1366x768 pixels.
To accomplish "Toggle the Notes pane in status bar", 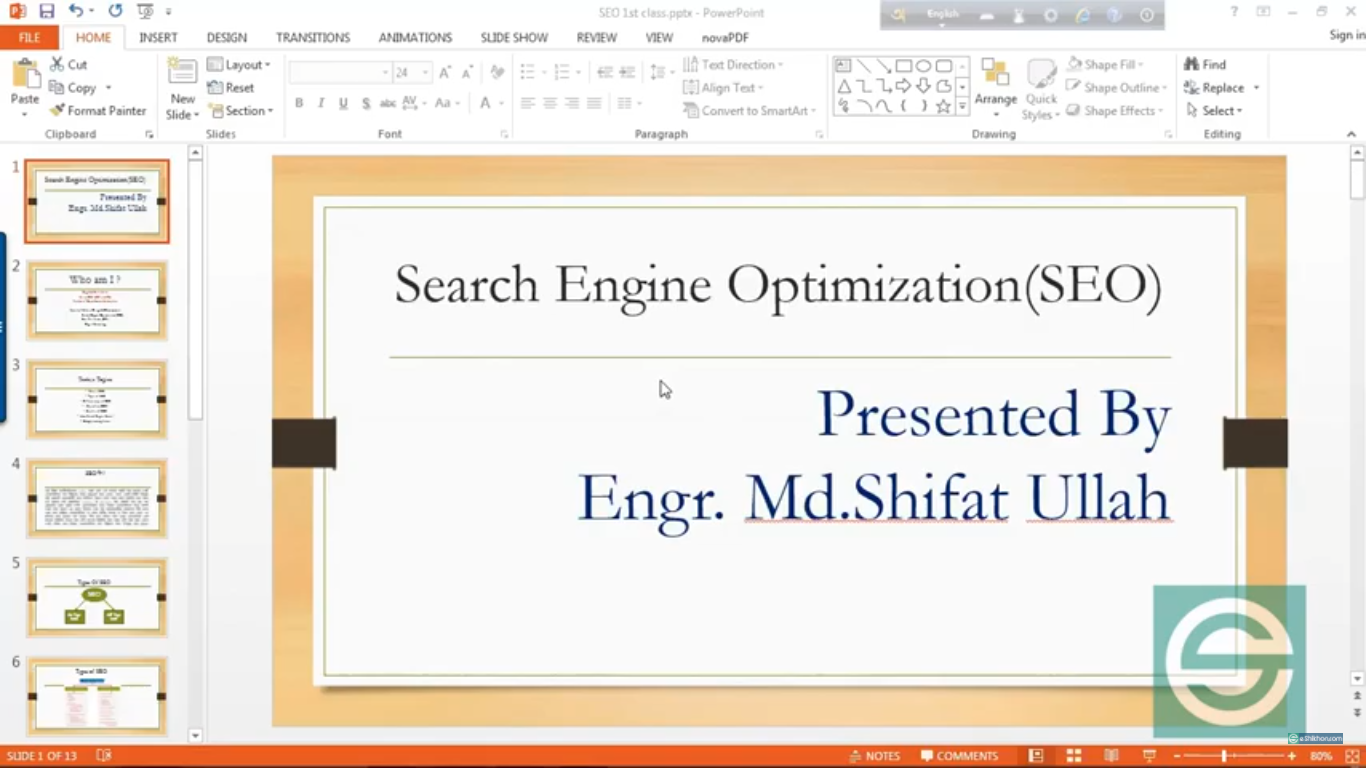I will pos(875,756).
